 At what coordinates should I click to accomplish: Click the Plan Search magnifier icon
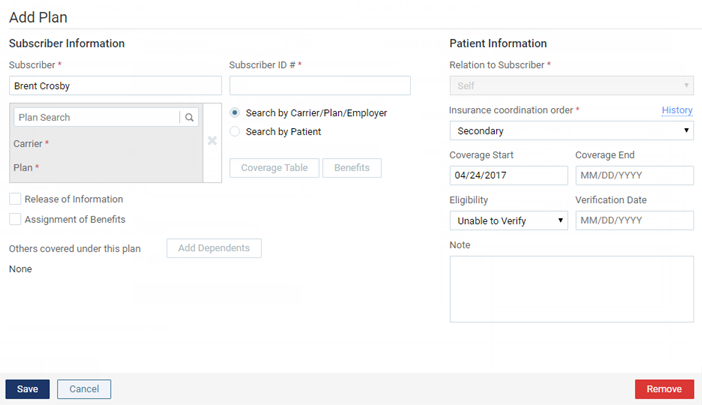click(189, 117)
